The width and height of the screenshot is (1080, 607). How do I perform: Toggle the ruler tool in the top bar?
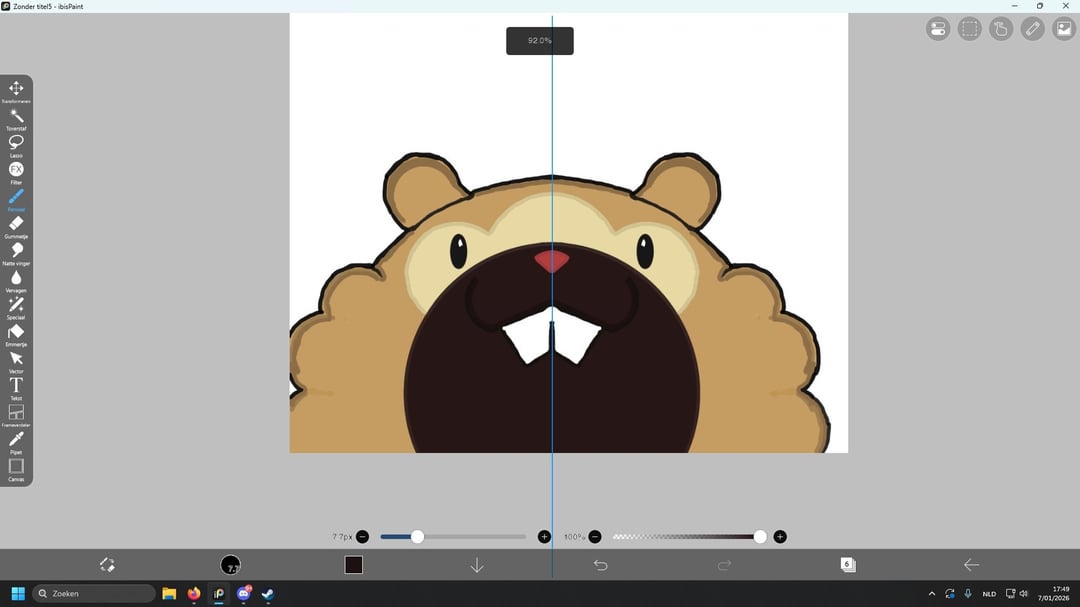[1033, 29]
